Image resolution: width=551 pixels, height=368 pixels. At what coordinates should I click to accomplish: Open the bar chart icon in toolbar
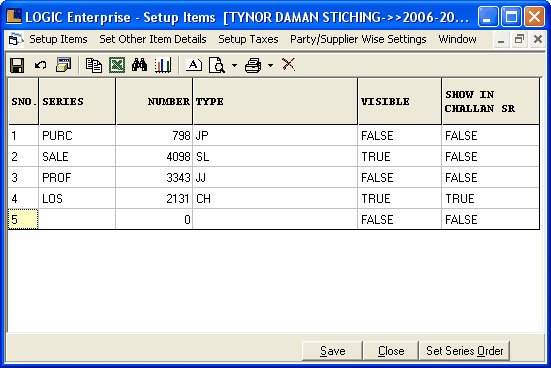click(163, 65)
